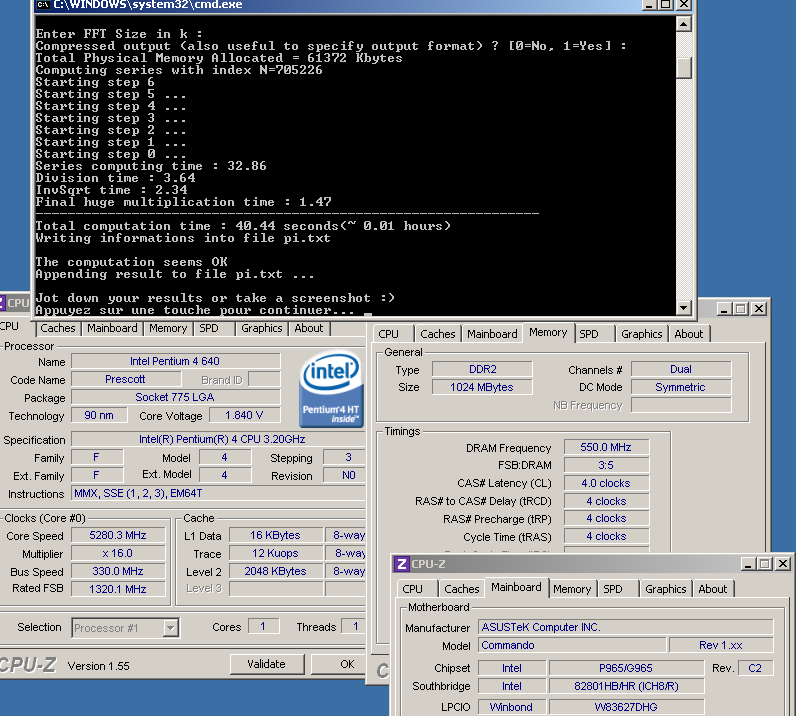Image resolution: width=796 pixels, height=716 pixels.
Task: Click the chipset value P965/G965
Action: pos(626,668)
